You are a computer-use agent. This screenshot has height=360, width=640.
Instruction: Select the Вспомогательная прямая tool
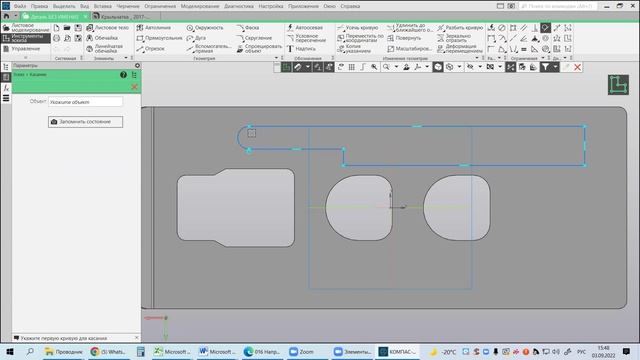click(x=209, y=49)
